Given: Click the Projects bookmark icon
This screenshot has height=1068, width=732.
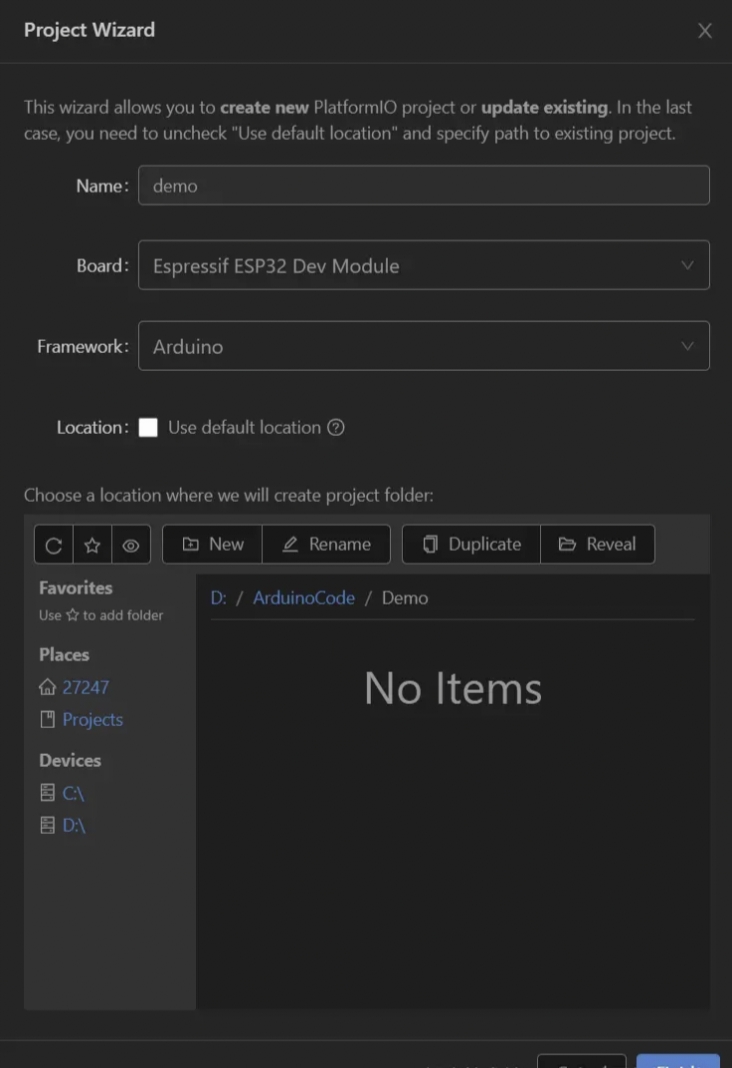Looking at the screenshot, I should click(x=47, y=719).
